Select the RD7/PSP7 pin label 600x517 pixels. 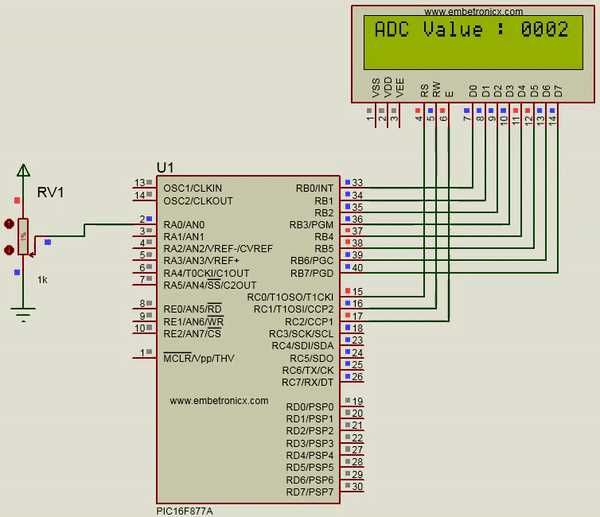tap(310, 492)
